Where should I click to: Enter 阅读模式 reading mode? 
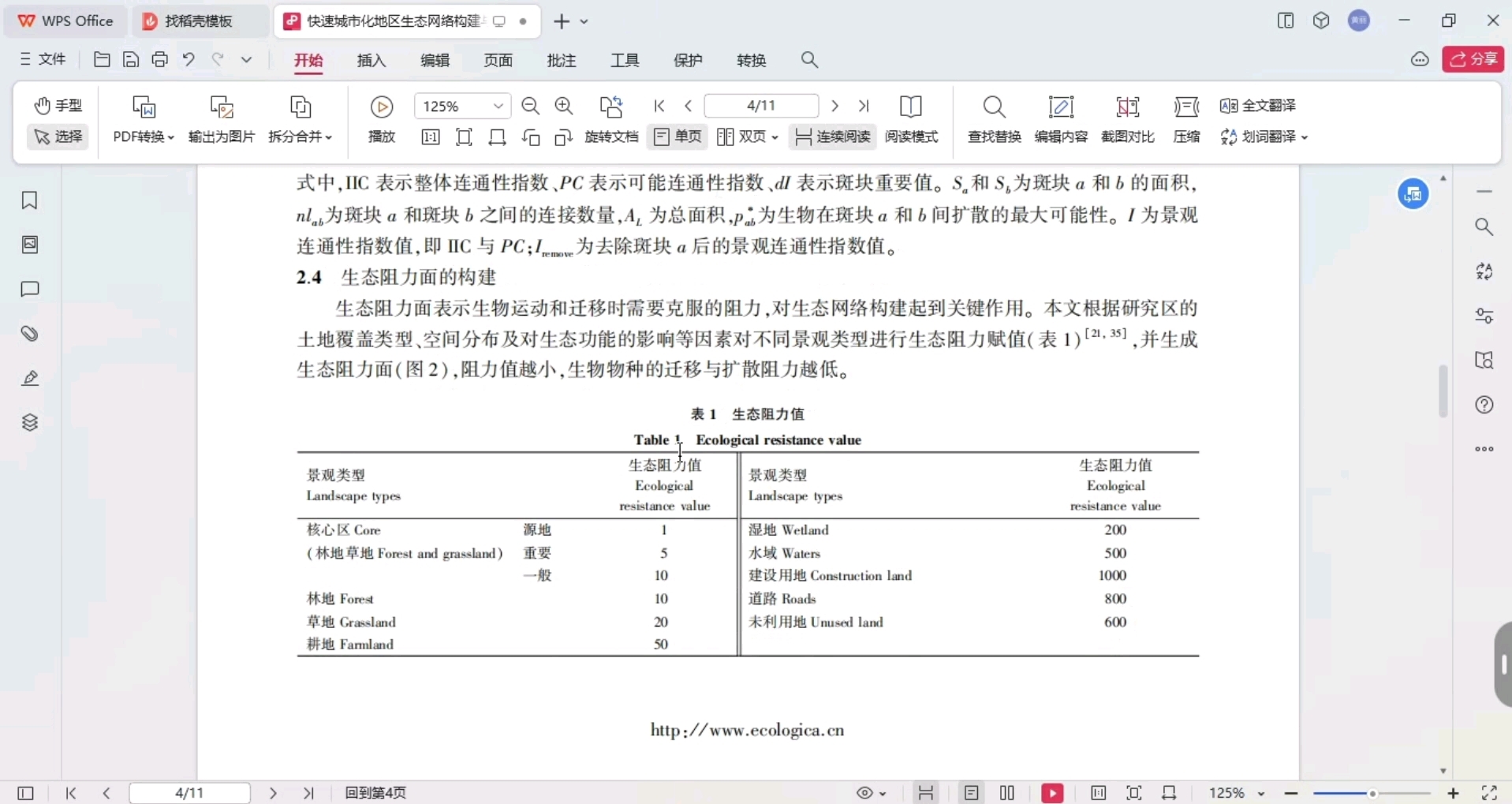(x=911, y=120)
